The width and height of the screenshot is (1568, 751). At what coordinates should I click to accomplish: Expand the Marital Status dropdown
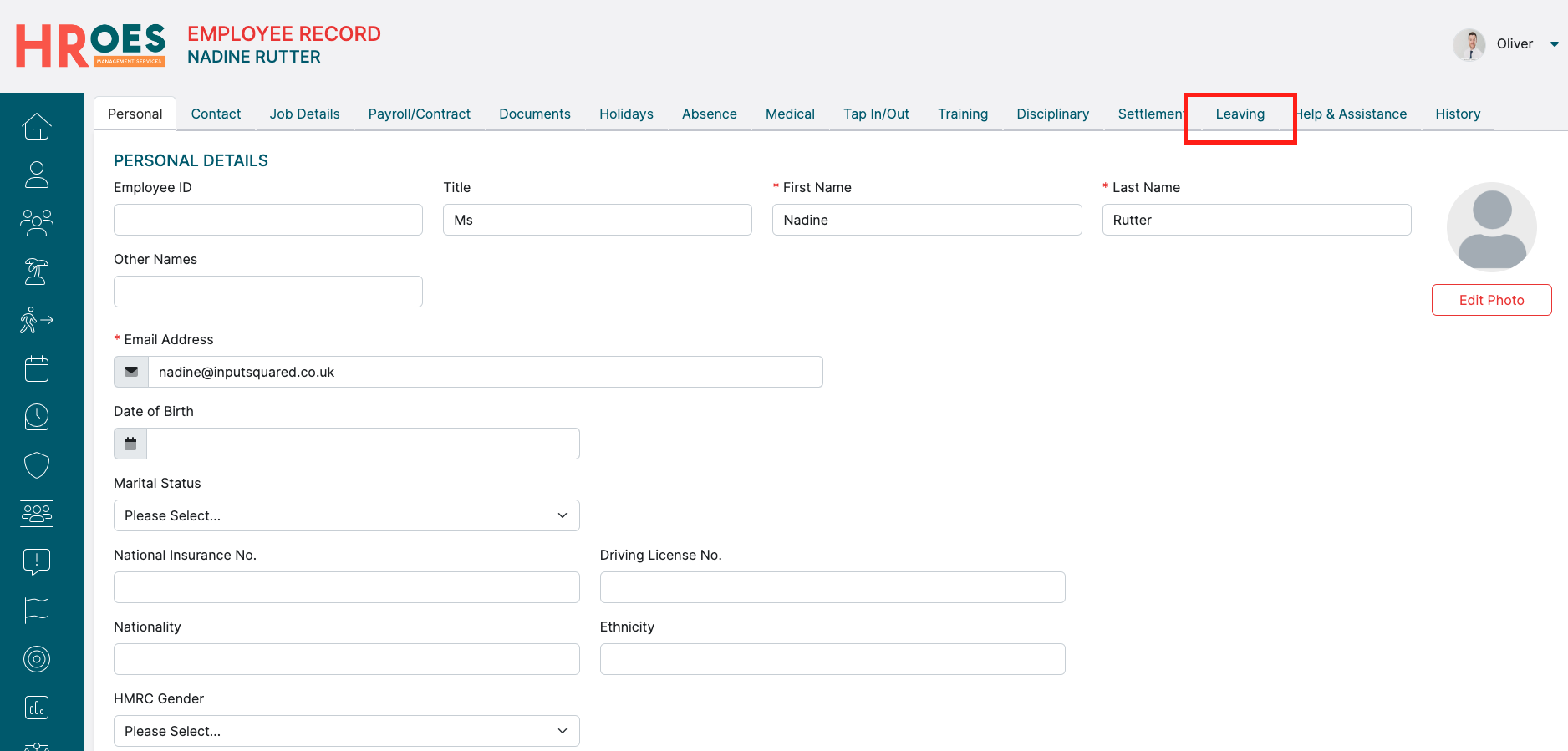click(346, 515)
